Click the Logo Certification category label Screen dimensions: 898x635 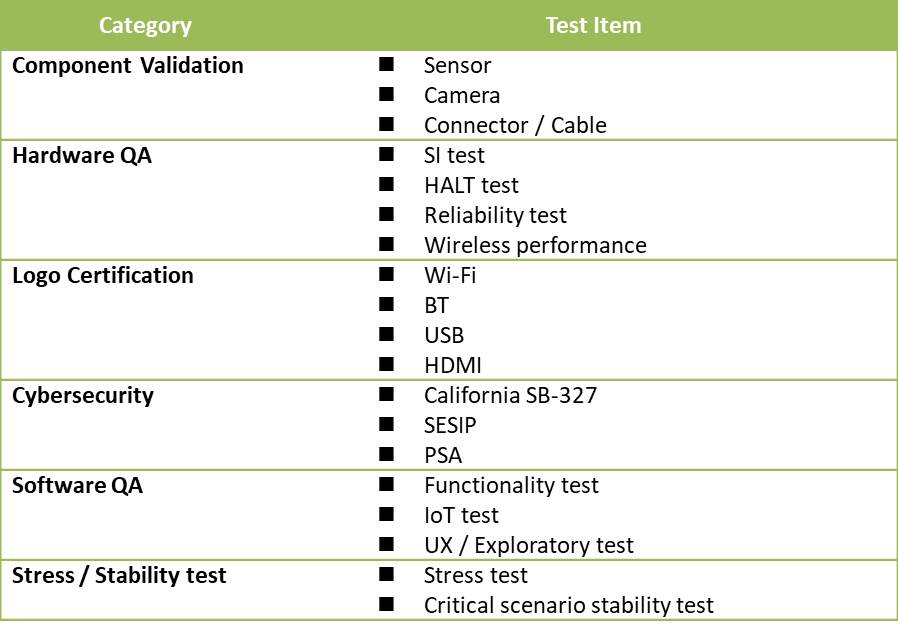pos(103,275)
